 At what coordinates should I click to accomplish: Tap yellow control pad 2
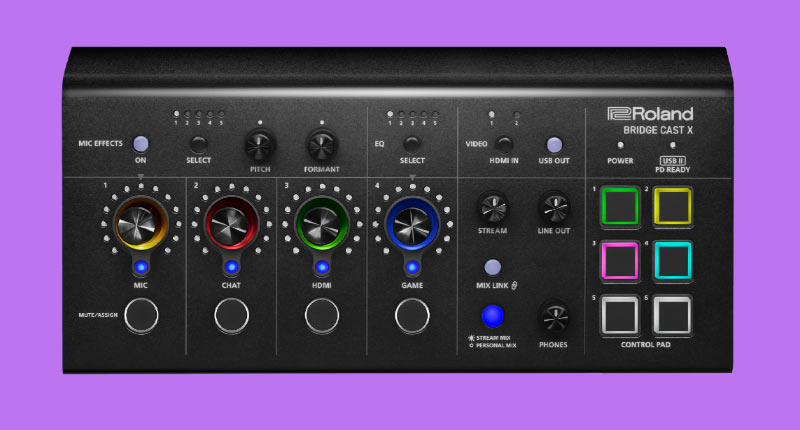pos(672,207)
